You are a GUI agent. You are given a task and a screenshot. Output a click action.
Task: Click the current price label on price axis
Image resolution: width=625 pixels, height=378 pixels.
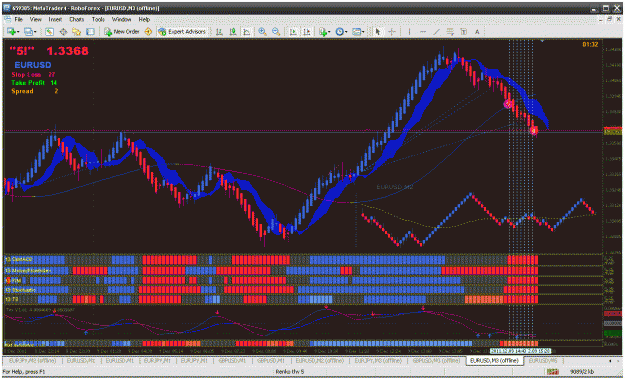613,131
